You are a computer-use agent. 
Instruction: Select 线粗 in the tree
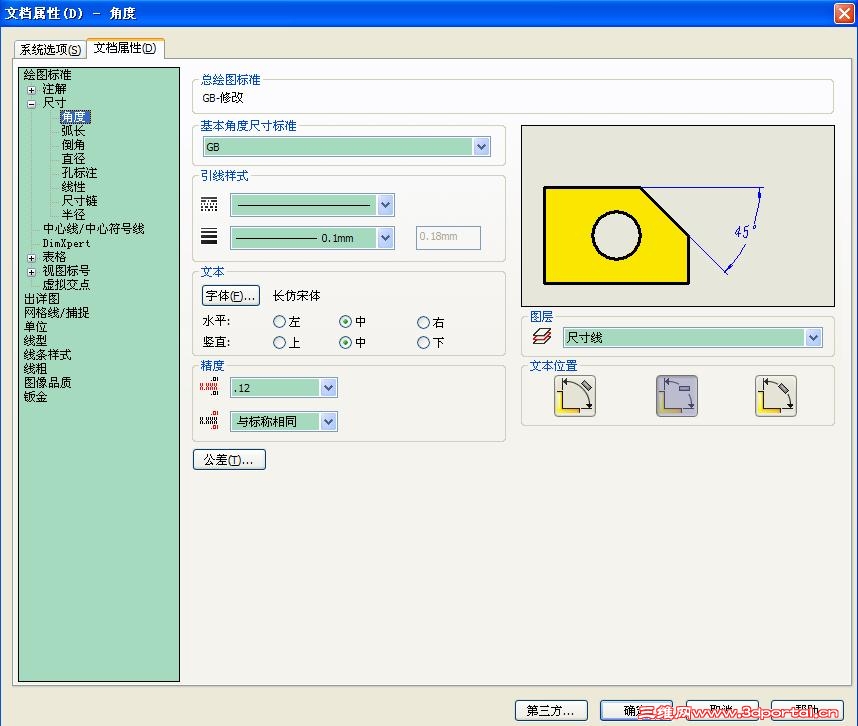tap(36, 369)
